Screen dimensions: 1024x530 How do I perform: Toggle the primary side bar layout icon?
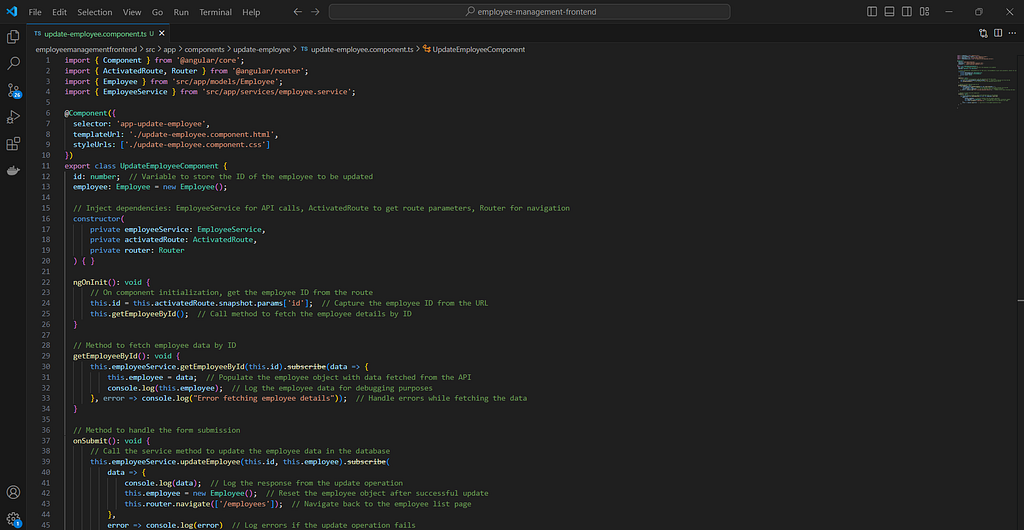pyautogui.click(x=872, y=12)
